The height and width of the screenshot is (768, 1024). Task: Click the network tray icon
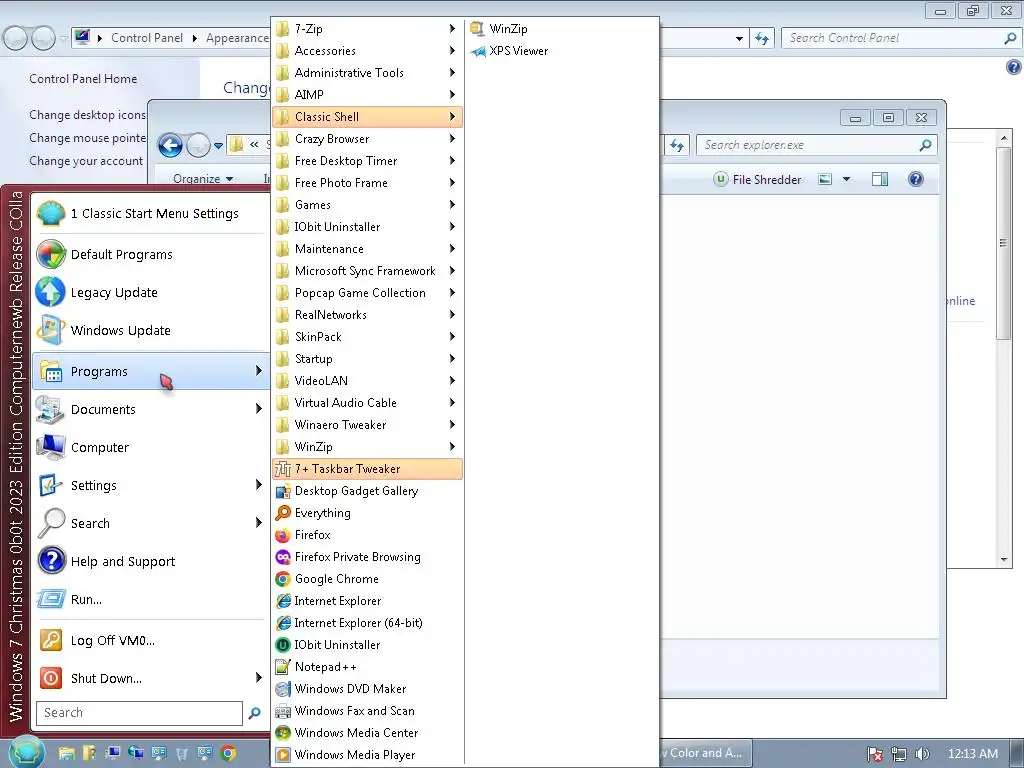pyautogui.click(x=899, y=754)
